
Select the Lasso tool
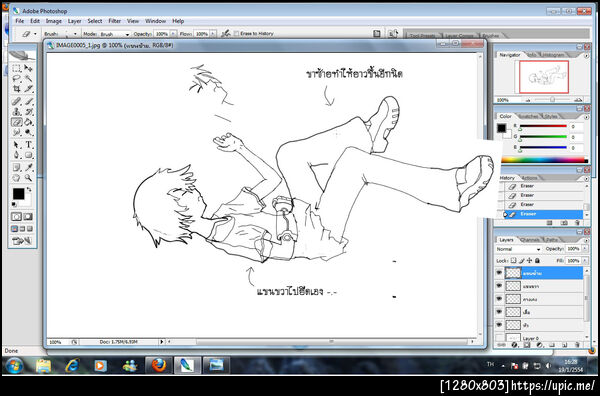pyautogui.click(x=16, y=78)
